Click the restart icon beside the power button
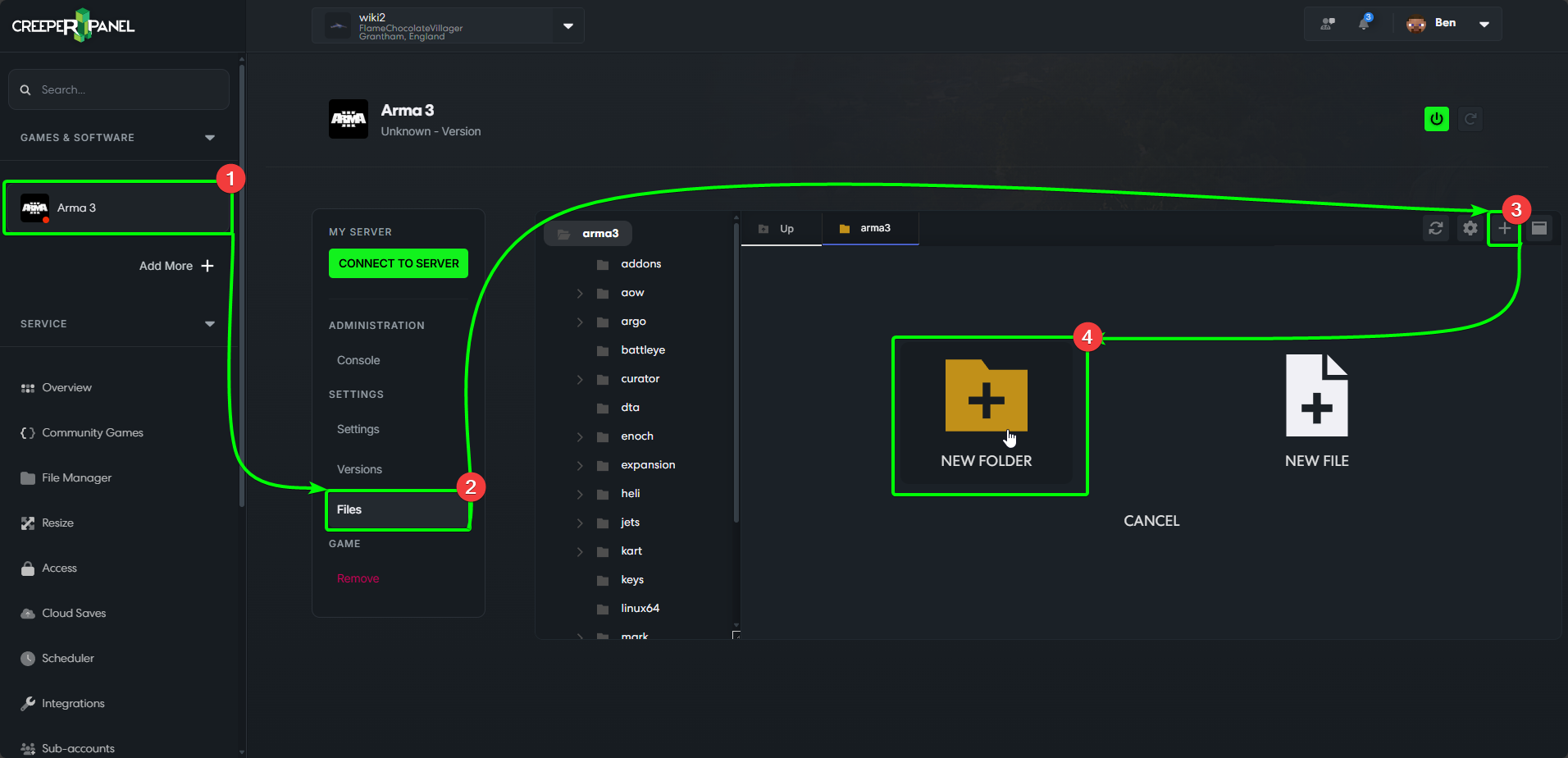Screen dimensions: 1568x758 tap(1470, 118)
